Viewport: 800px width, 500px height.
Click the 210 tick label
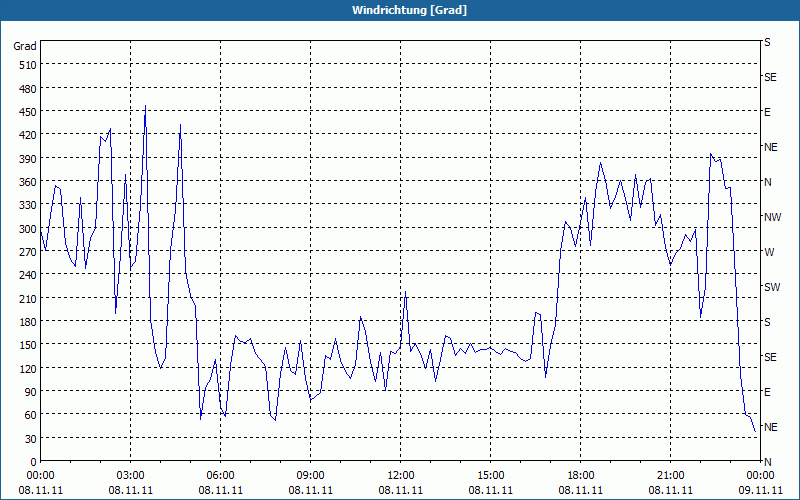[x=28, y=298]
